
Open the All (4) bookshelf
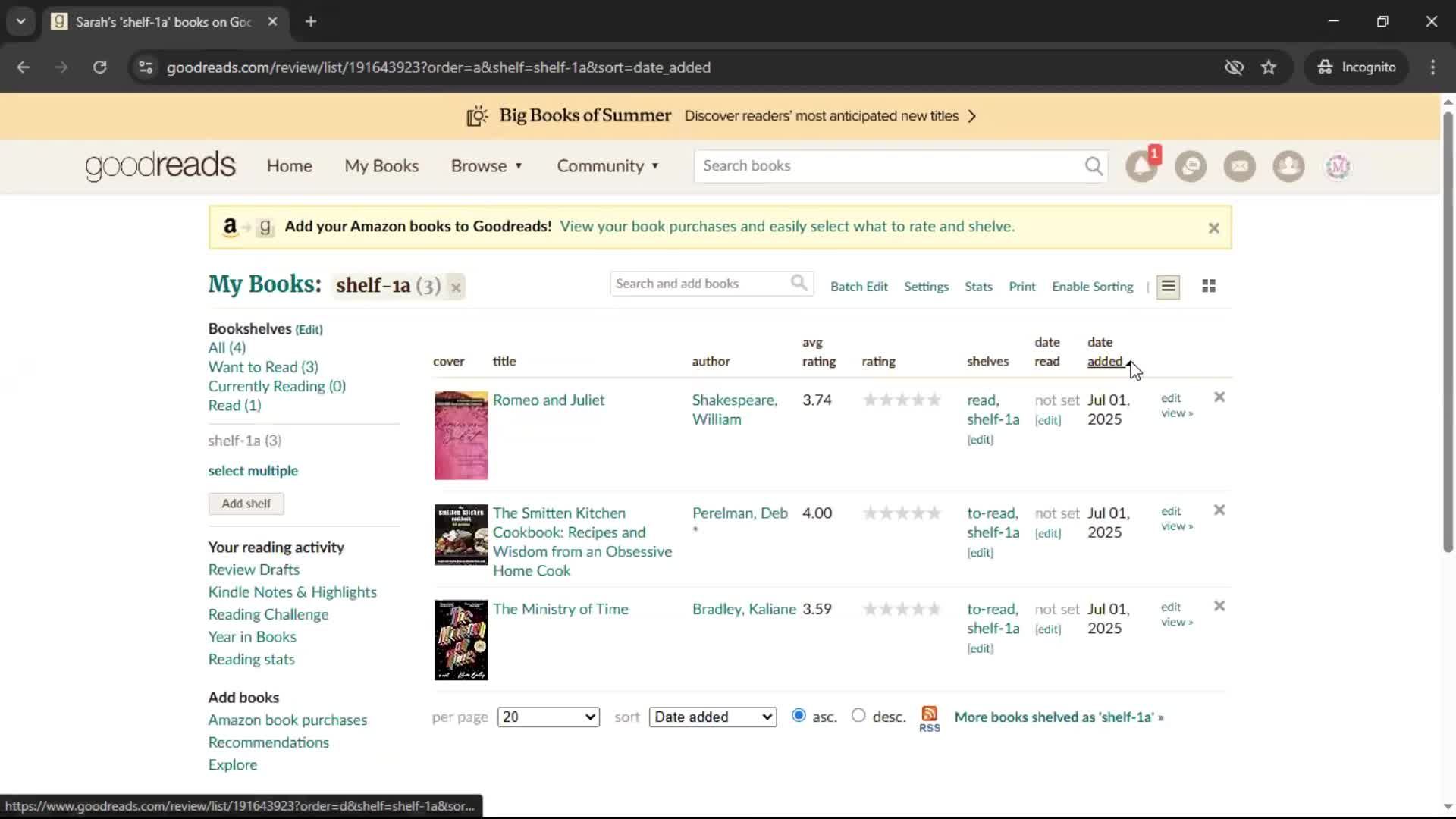[227, 347]
